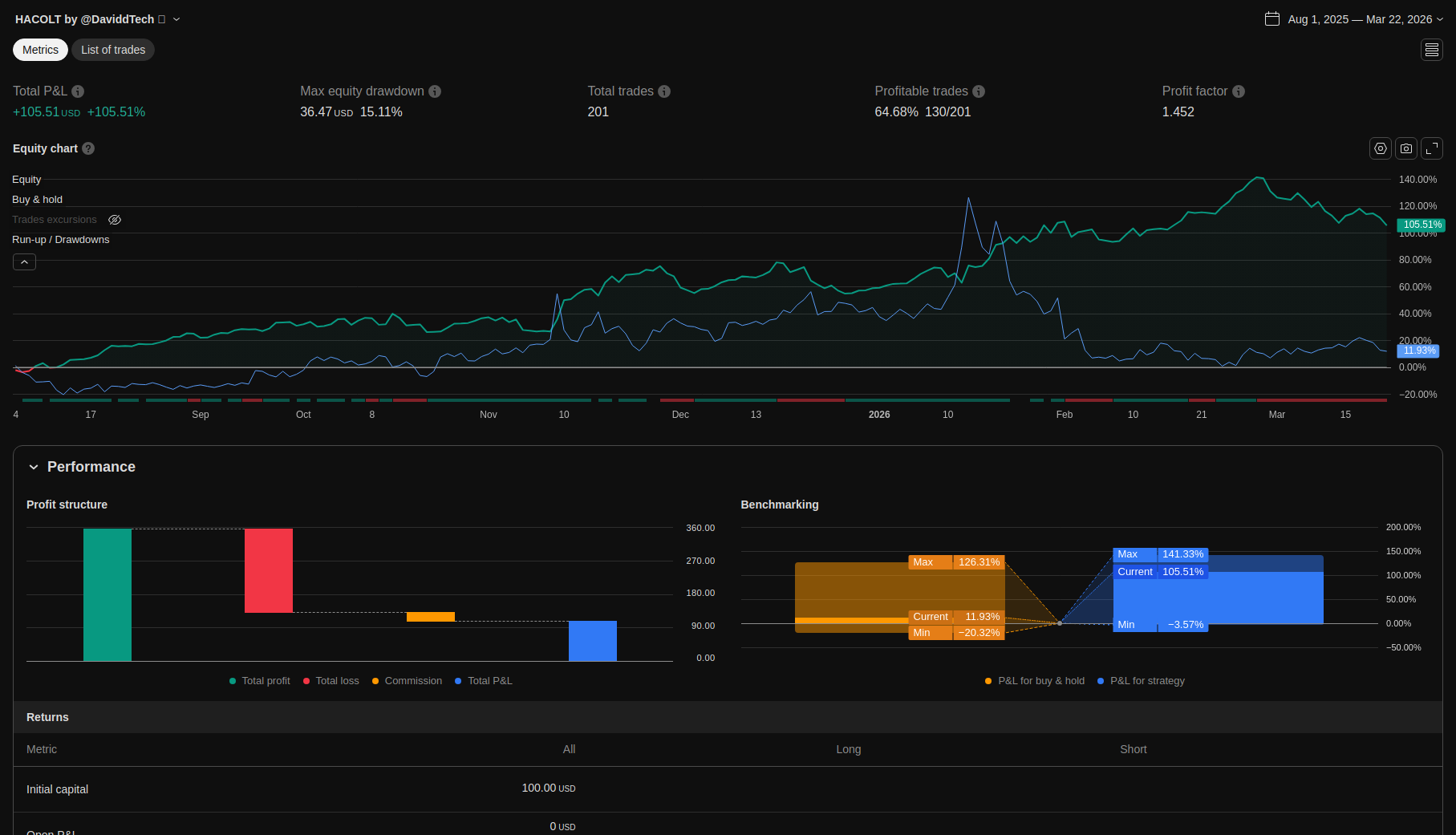Click the blue Total P&L bar

592,641
